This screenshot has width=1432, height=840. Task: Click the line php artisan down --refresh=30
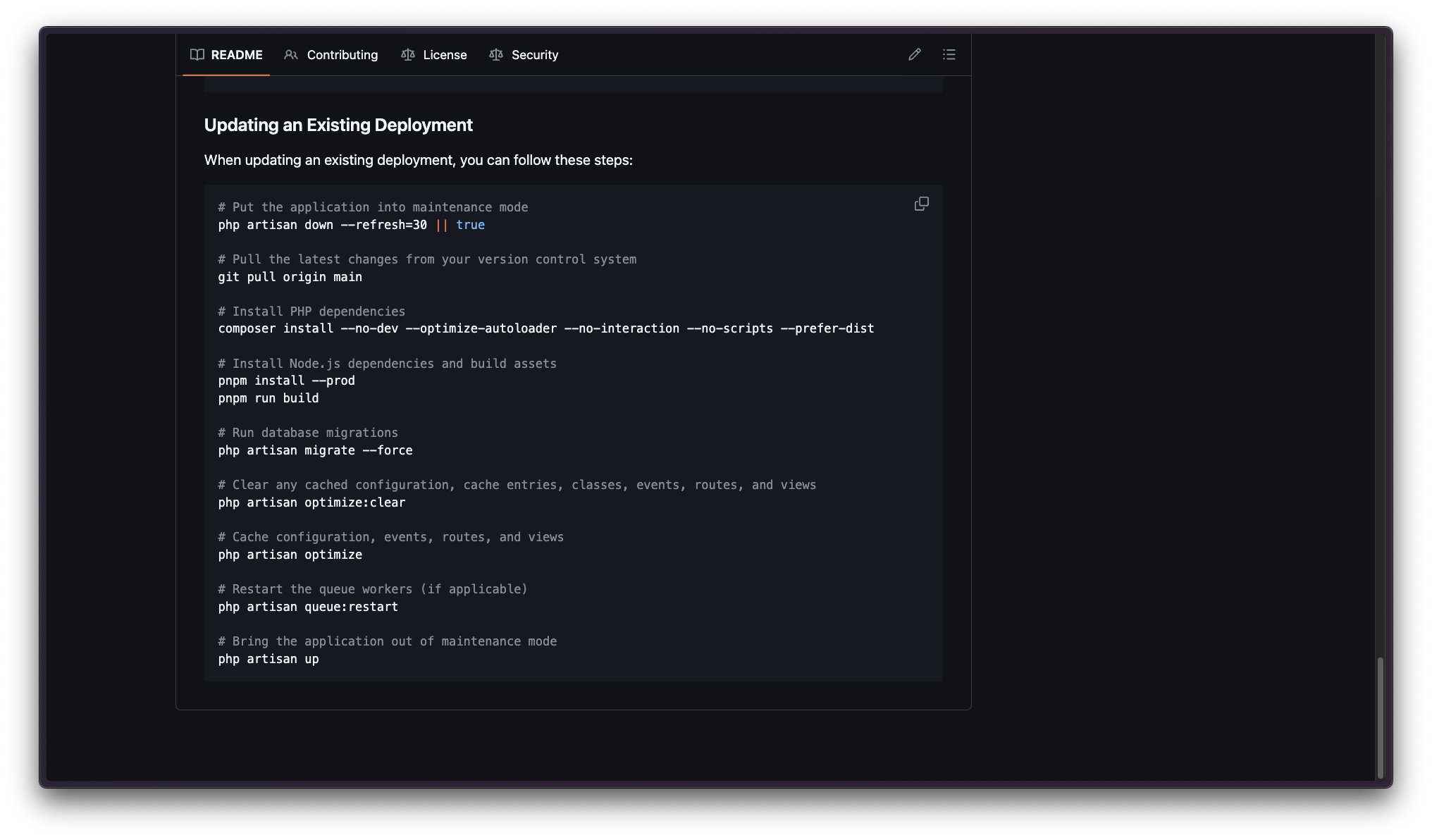352,225
